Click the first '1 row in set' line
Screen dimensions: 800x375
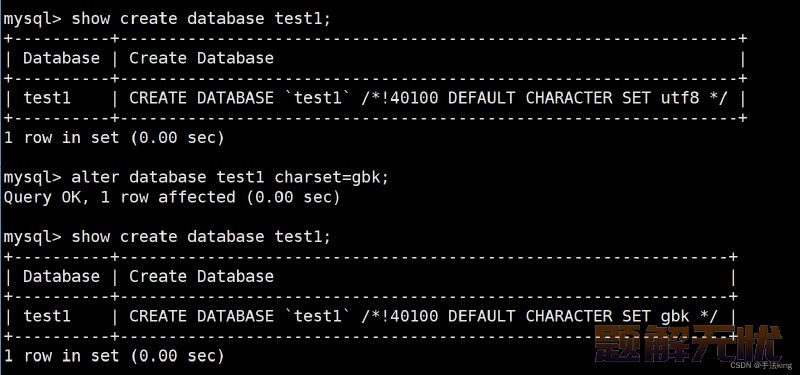(114, 138)
